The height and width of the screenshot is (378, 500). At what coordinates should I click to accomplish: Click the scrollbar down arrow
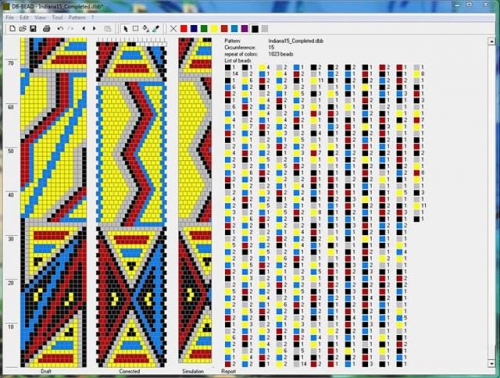pyautogui.click(x=491, y=363)
